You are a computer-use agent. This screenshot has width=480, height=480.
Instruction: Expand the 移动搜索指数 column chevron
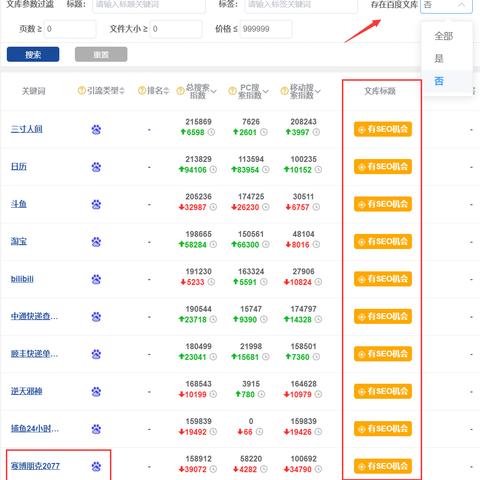click(x=318, y=91)
